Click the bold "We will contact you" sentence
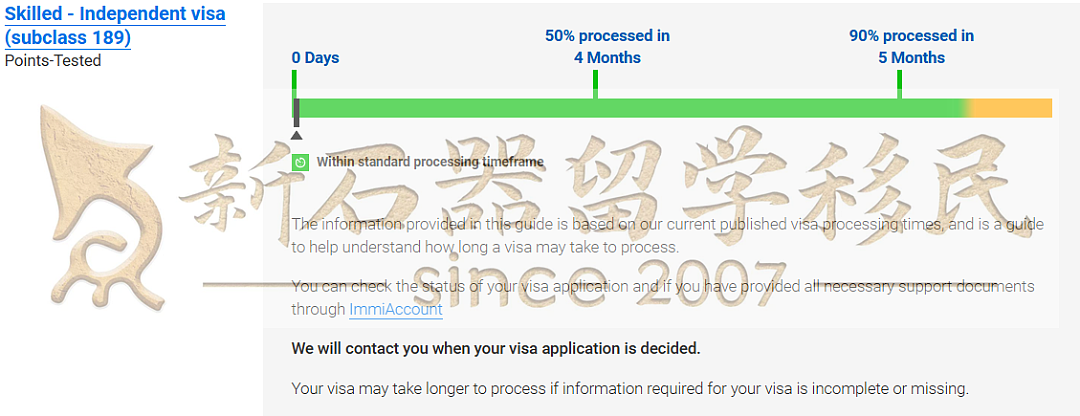The image size is (1080, 416). 496,349
